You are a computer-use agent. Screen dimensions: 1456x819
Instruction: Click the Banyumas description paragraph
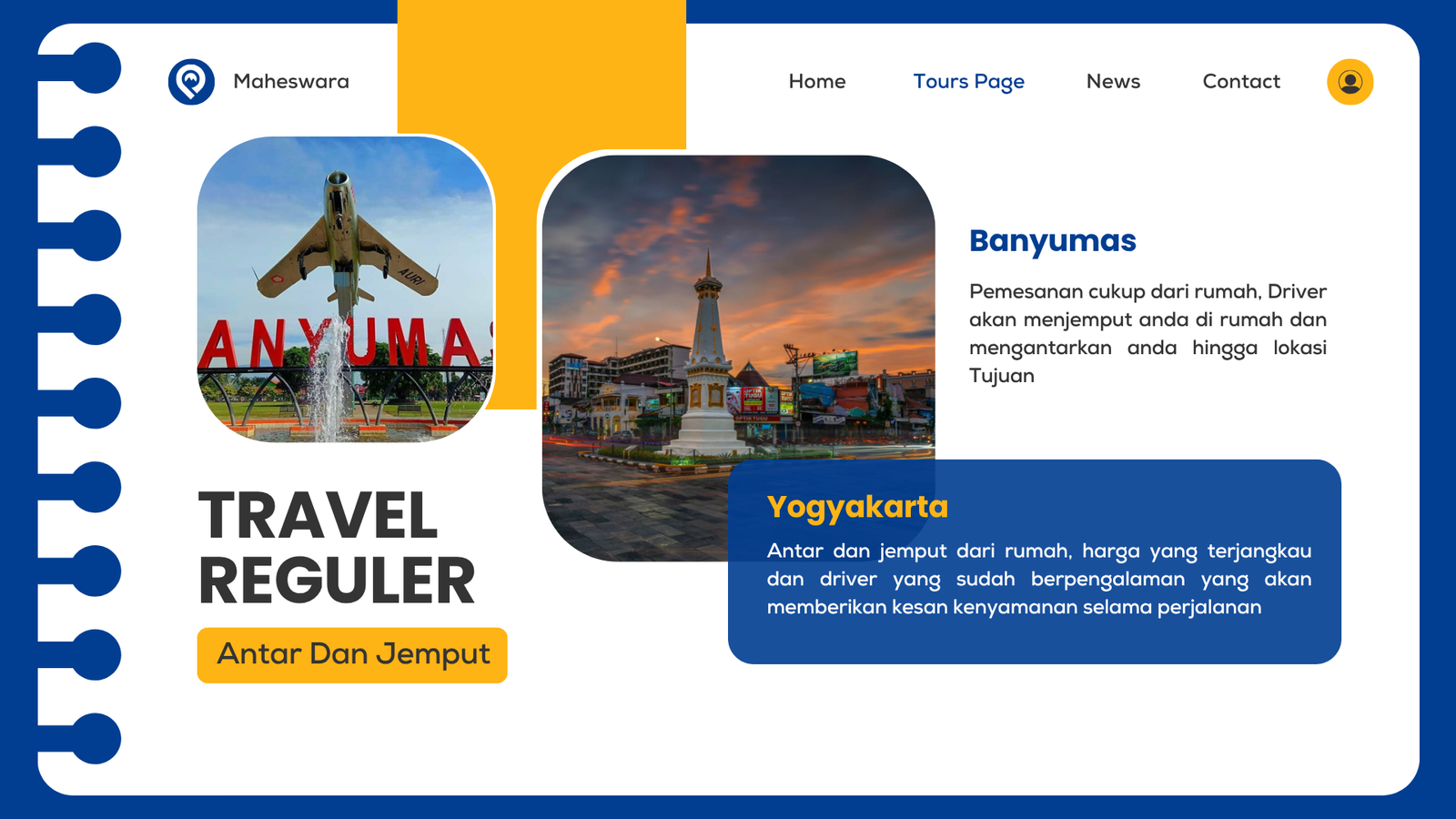click(x=1147, y=333)
